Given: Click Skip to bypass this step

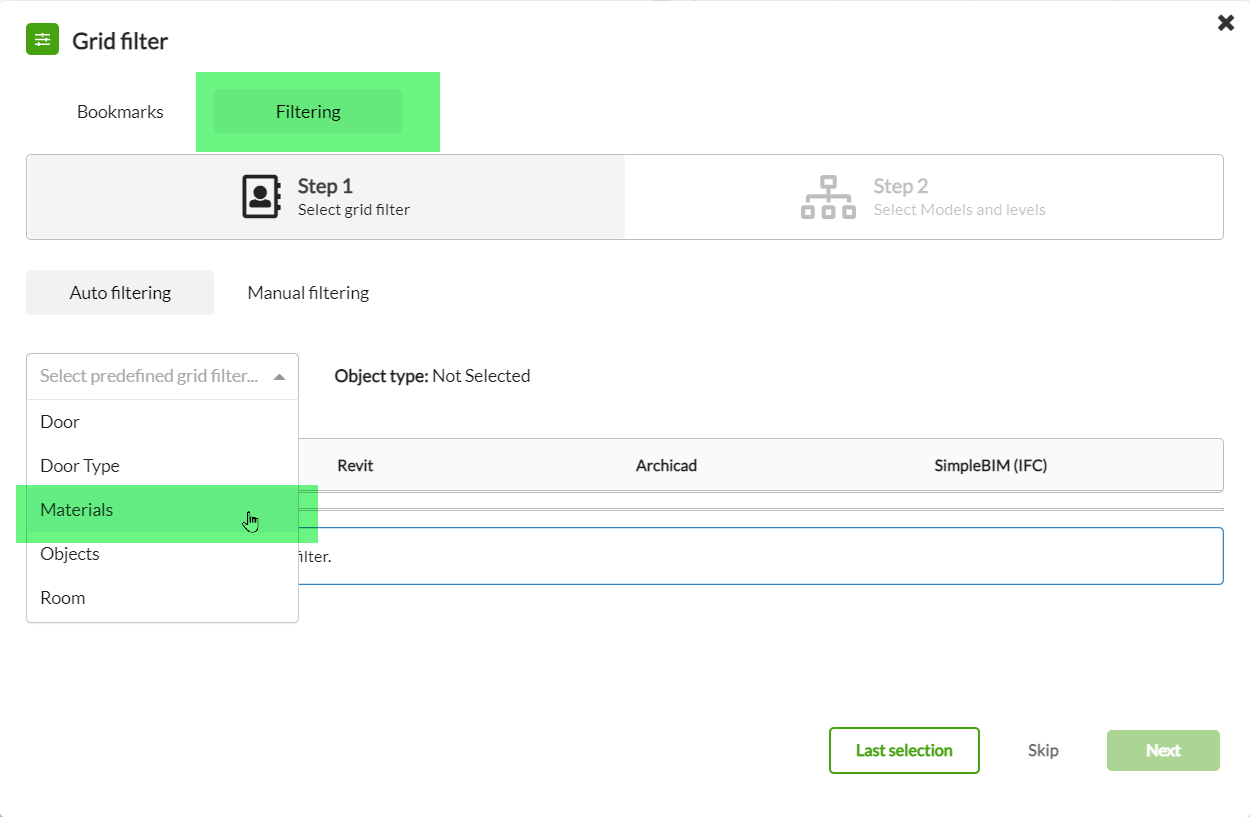Looking at the screenshot, I should 1042,750.
